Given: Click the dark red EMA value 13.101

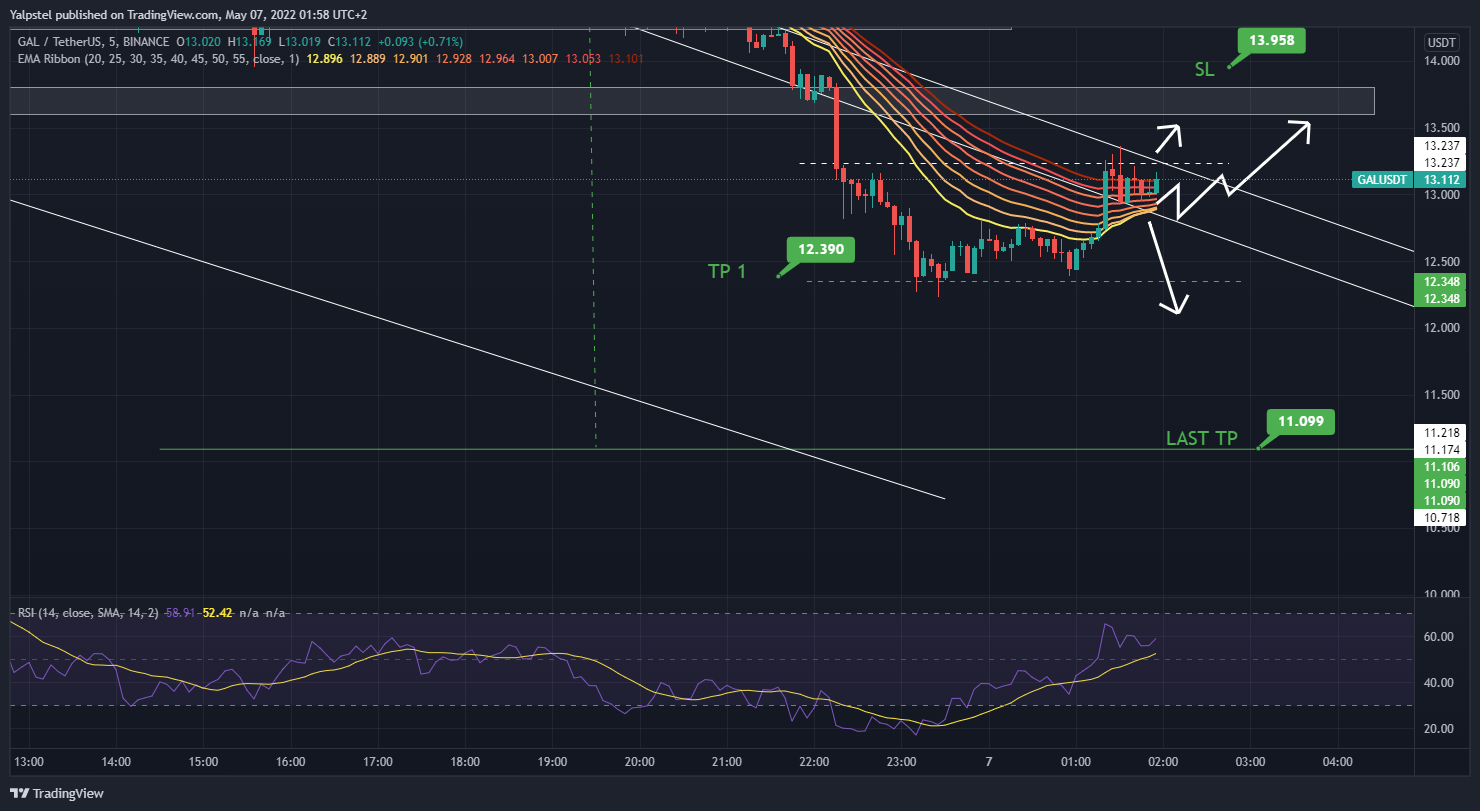Looking at the screenshot, I should point(626,59).
